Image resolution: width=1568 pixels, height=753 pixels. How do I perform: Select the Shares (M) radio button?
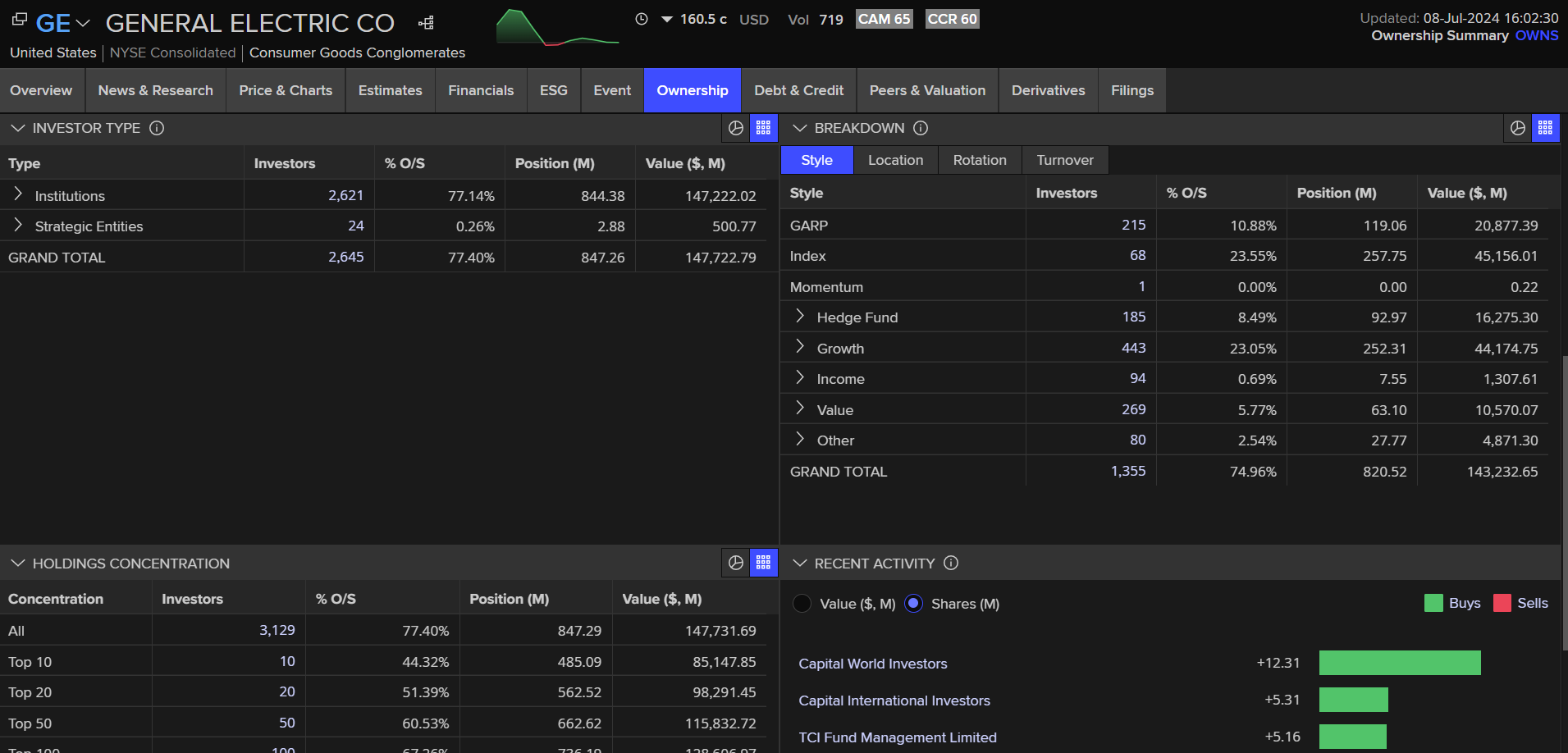pyautogui.click(x=913, y=604)
